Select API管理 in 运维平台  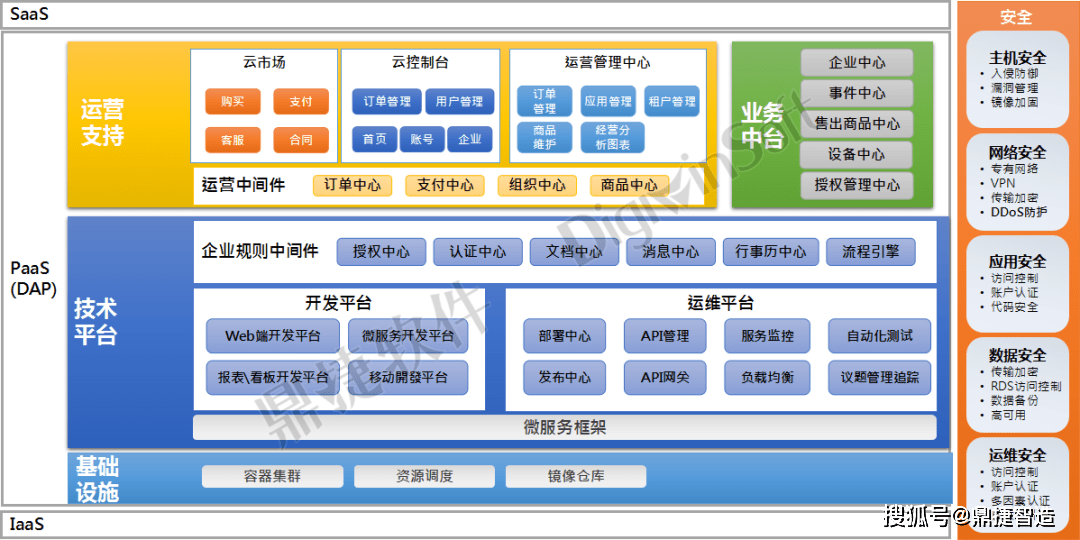pos(665,336)
